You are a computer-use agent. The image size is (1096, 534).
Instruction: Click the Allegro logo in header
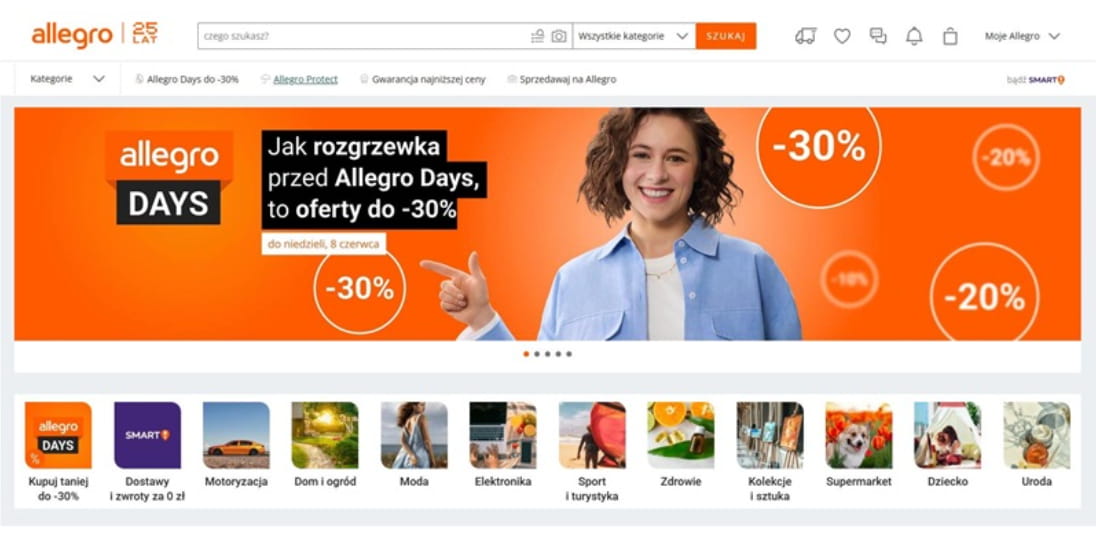tap(72, 35)
